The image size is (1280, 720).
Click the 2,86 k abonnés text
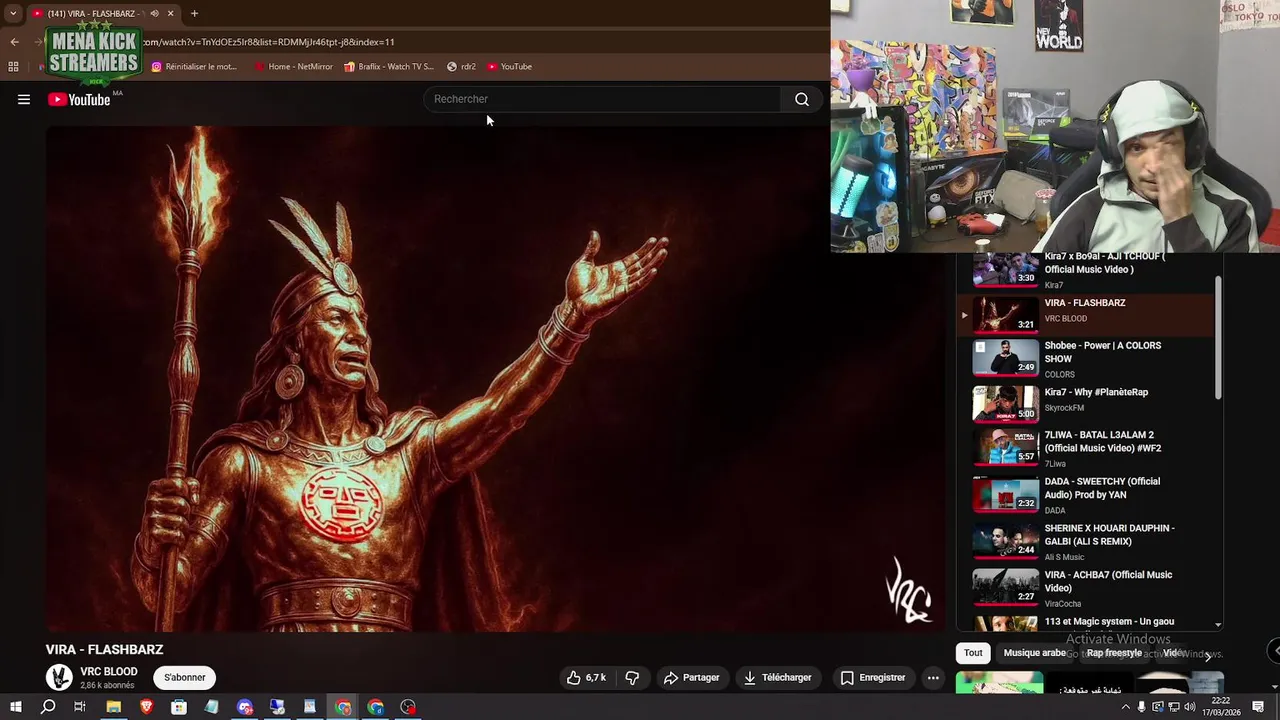(107, 686)
